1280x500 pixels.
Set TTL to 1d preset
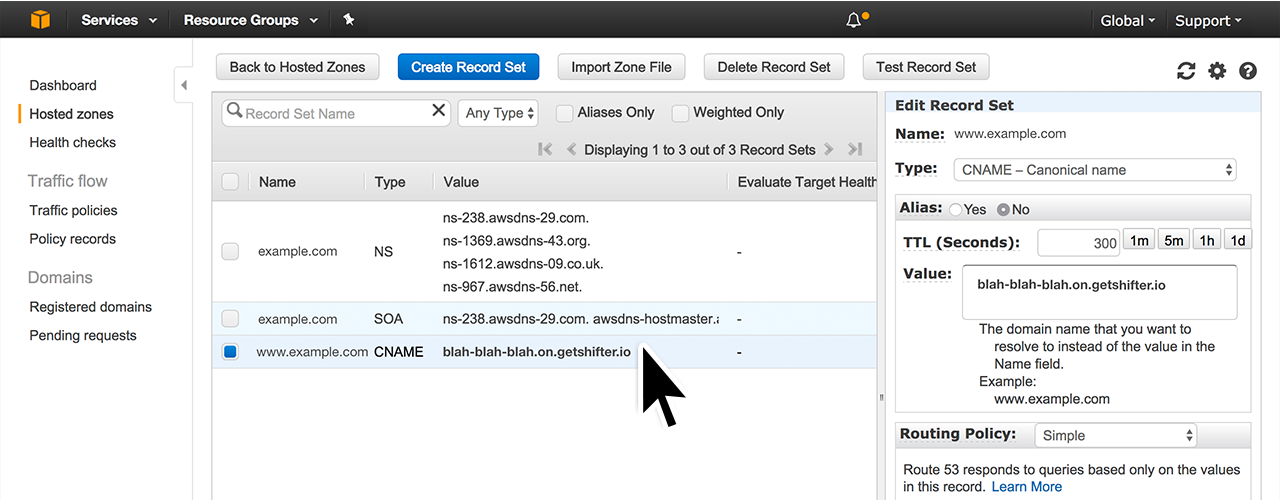[x=1238, y=240]
